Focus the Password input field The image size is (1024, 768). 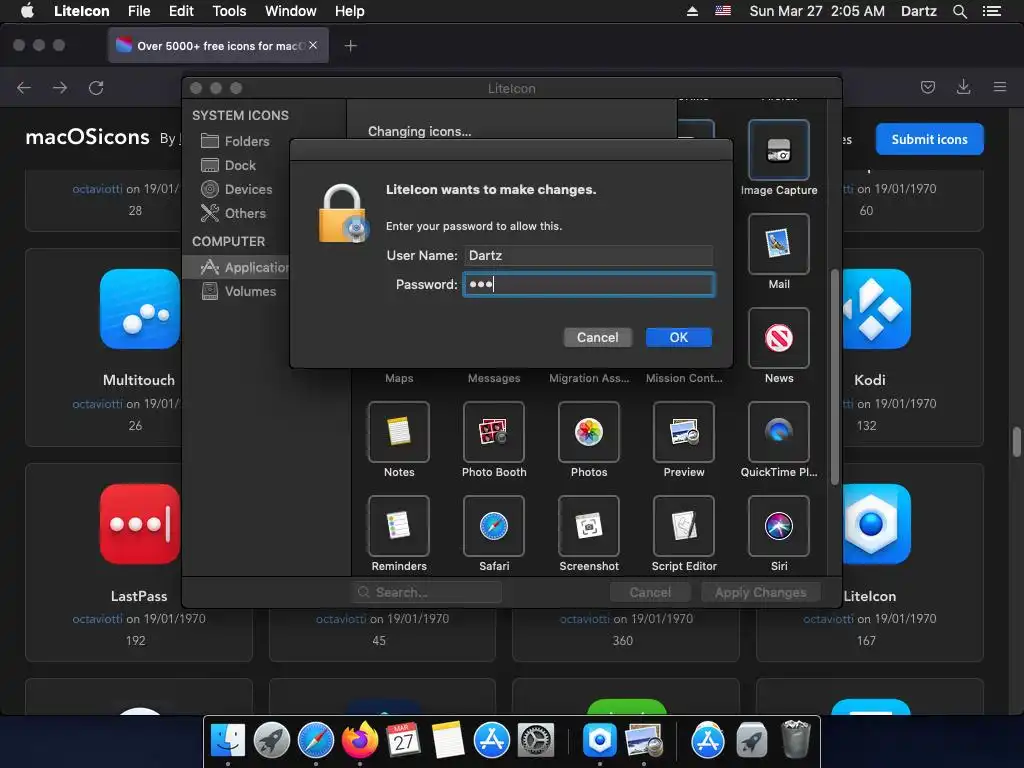588,285
